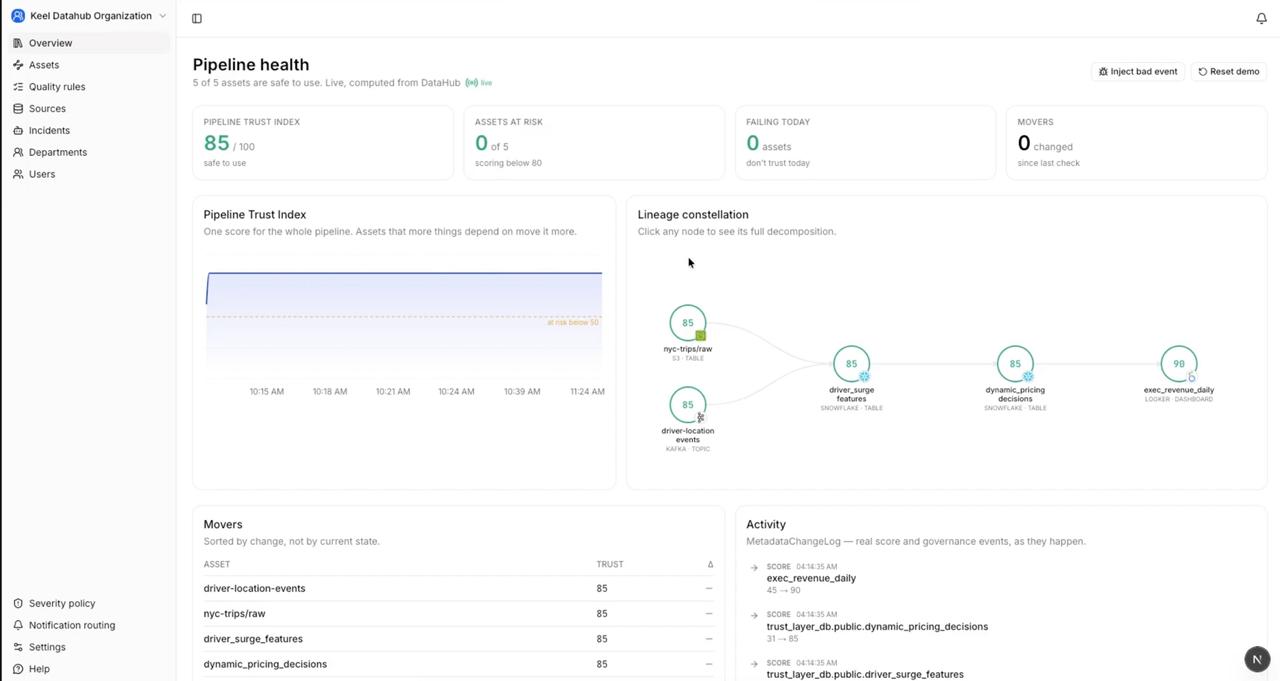Viewport: 1280px width, 681px height.
Task: Open the Departments section
Action: point(88,152)
